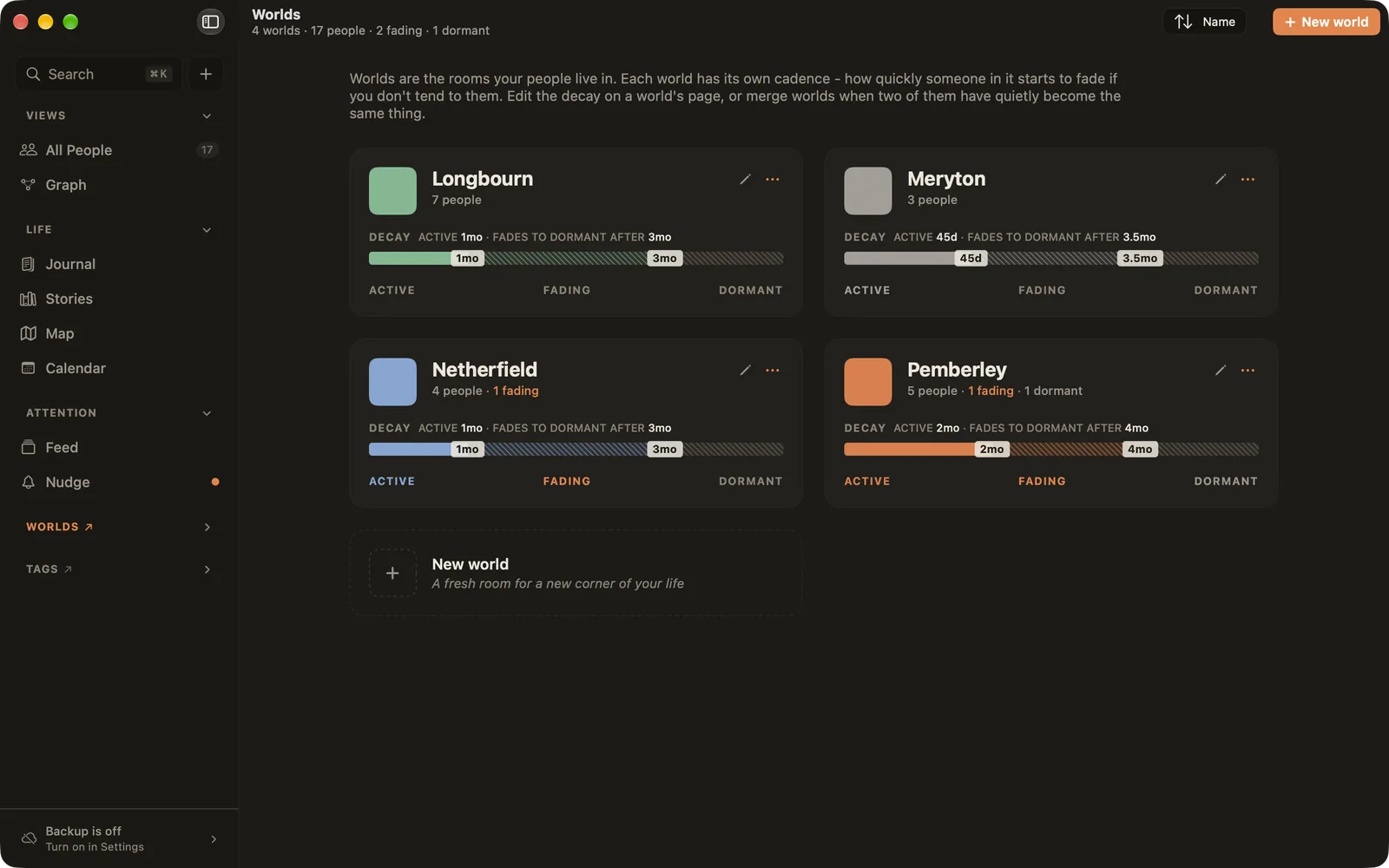The image size is (1389, 868).
Task: Toggle the sidebar panel icon
Action: click(210, 22)
